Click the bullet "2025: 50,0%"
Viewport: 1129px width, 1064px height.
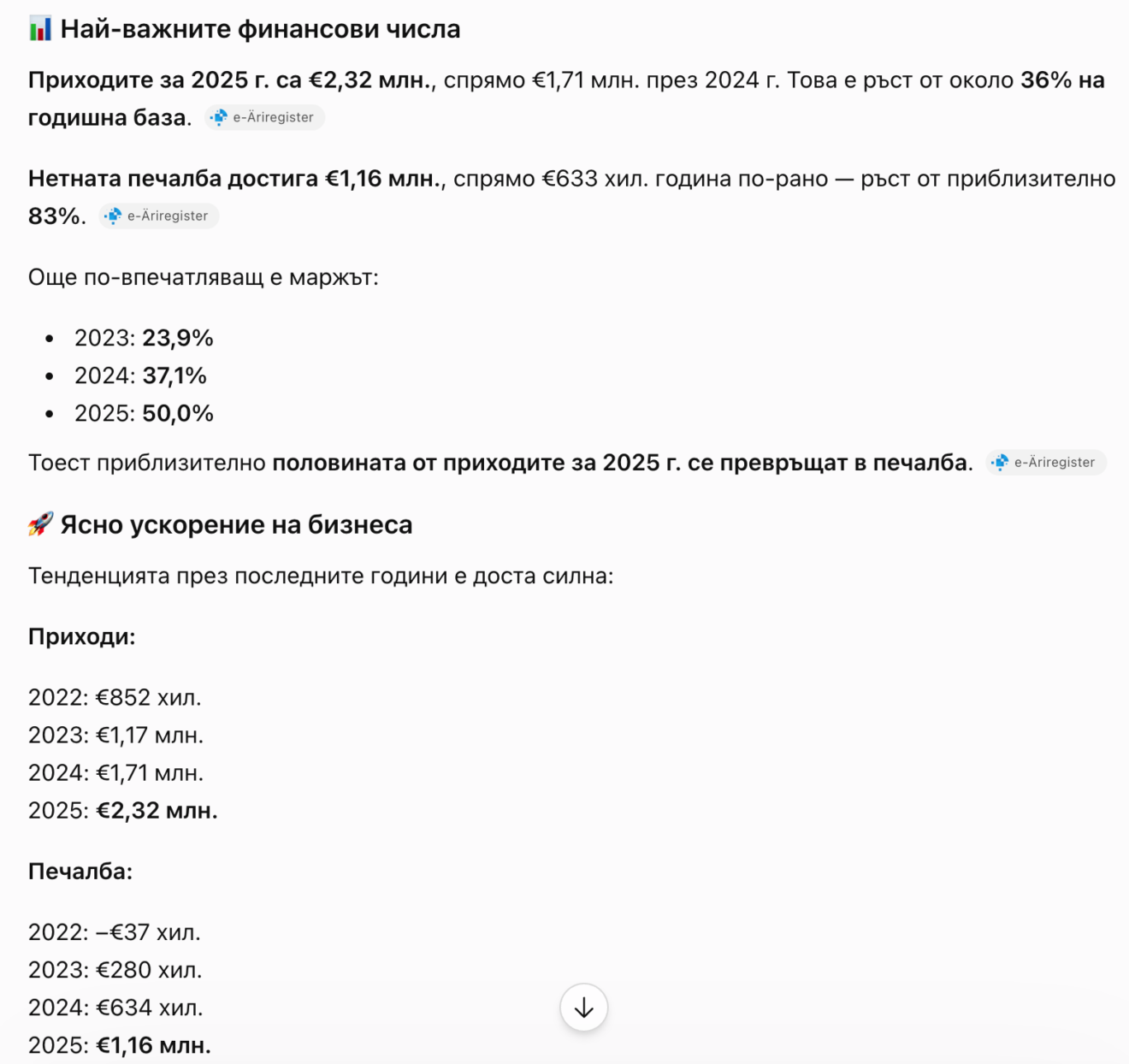144,413
